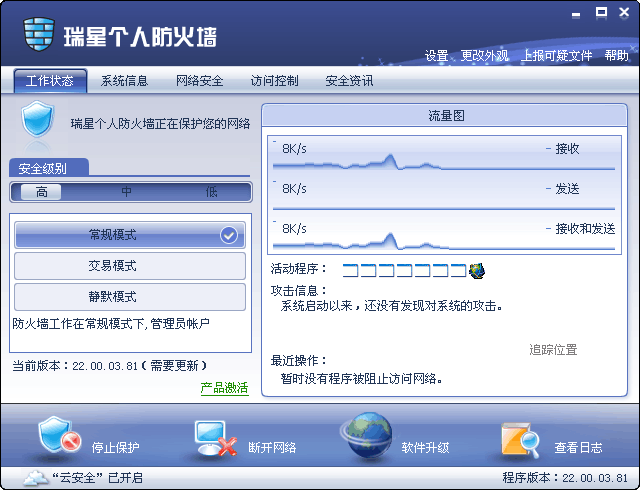Click the blue shield protection status icon

click(37, 122)
